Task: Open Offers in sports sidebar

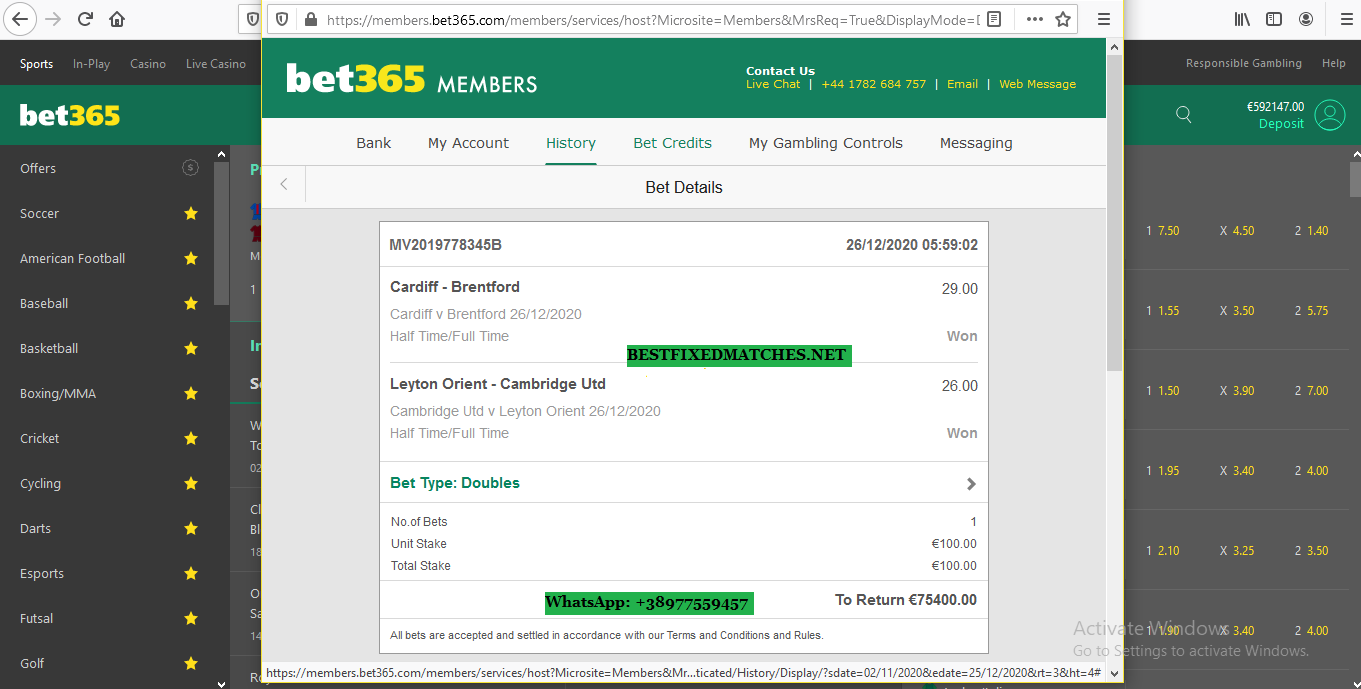Action: pyautogui.click(x=38, y=168)
